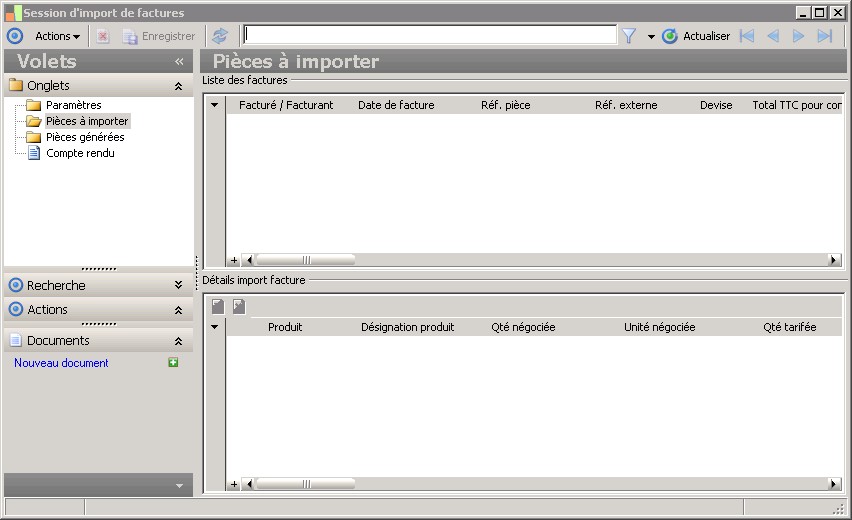Click the first icon in Détails import toolbar
852x520 pixels.
click(218, 307)
